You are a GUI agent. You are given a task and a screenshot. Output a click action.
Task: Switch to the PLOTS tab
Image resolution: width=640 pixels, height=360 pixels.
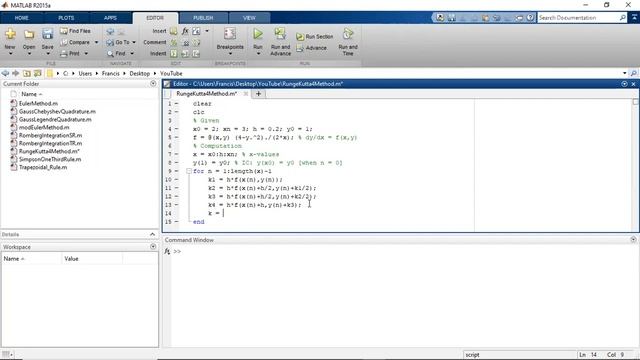66,18
